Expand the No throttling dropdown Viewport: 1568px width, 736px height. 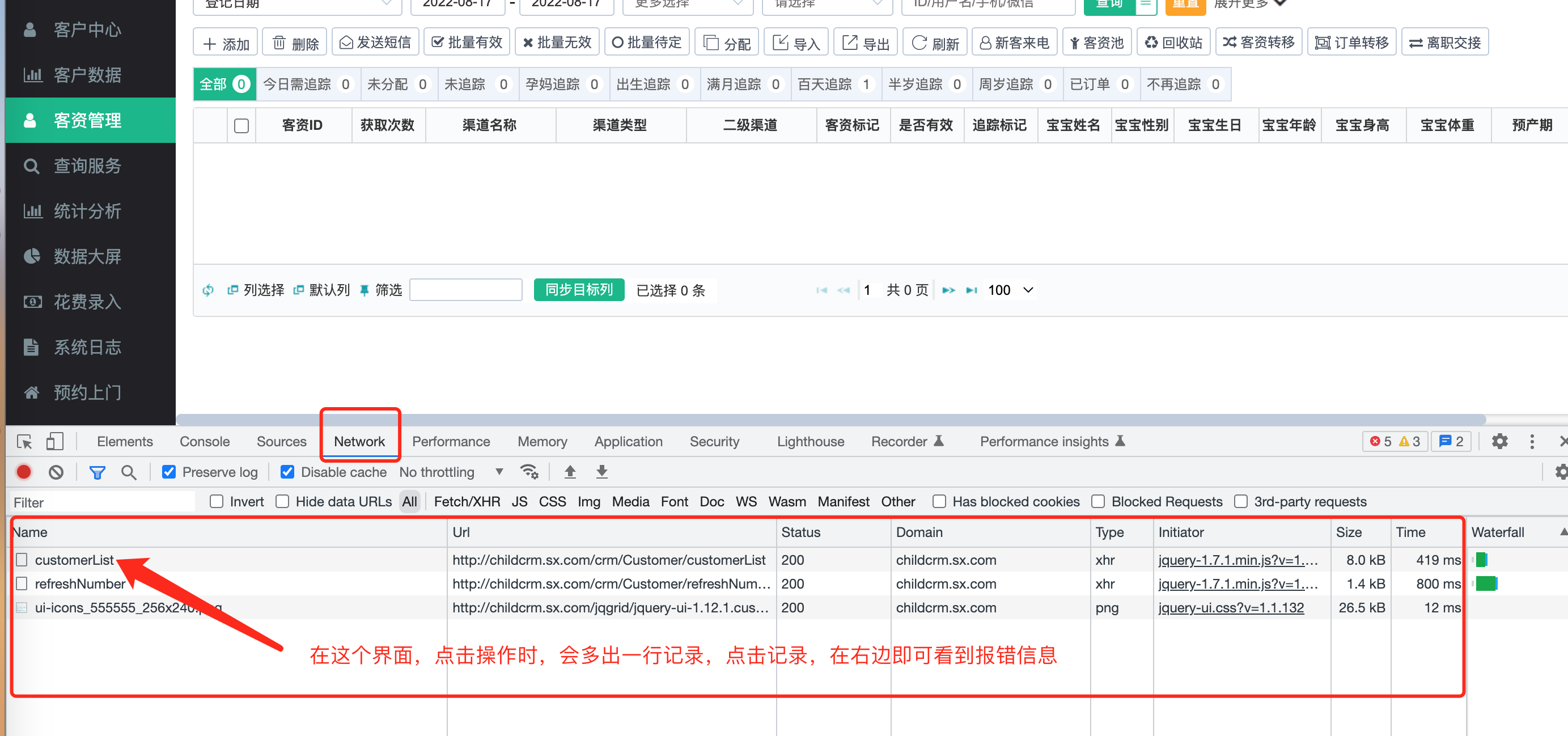[451, 472]
